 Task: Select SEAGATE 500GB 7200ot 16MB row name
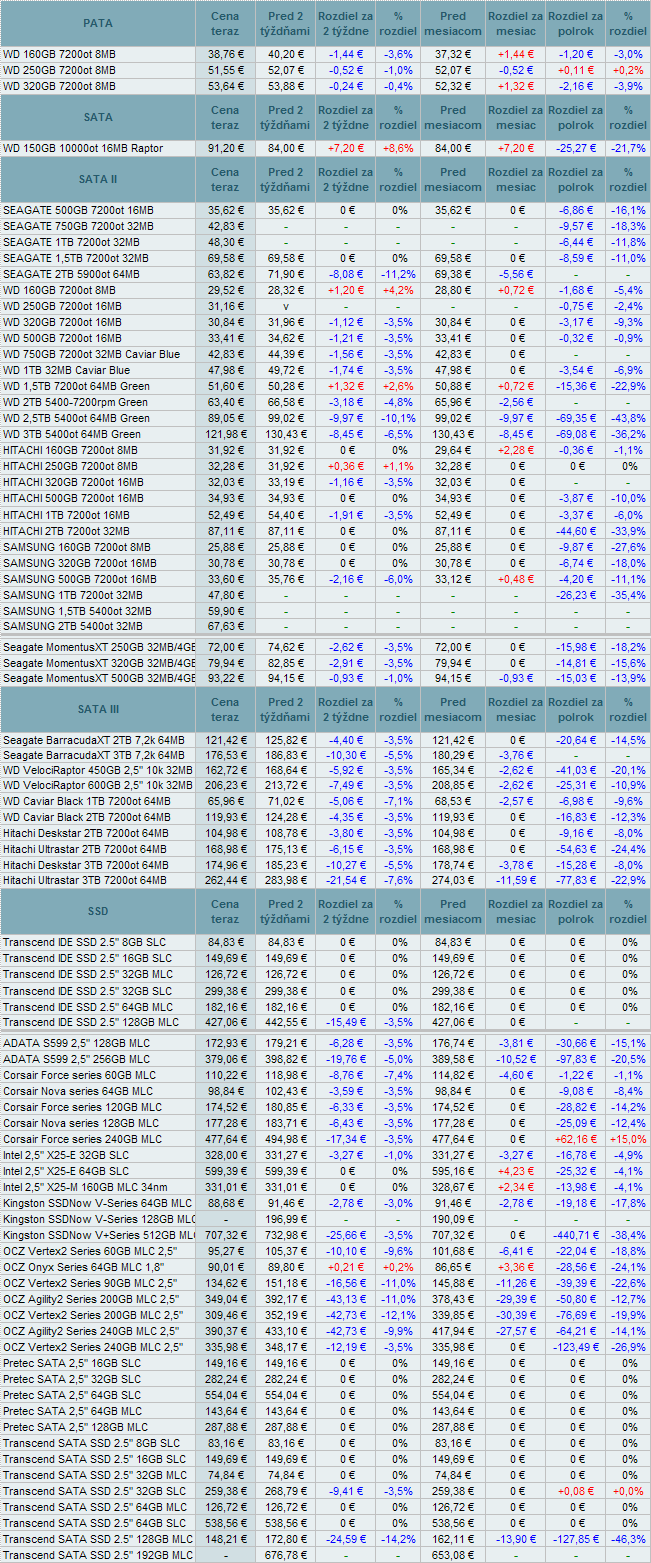[78, 210]
